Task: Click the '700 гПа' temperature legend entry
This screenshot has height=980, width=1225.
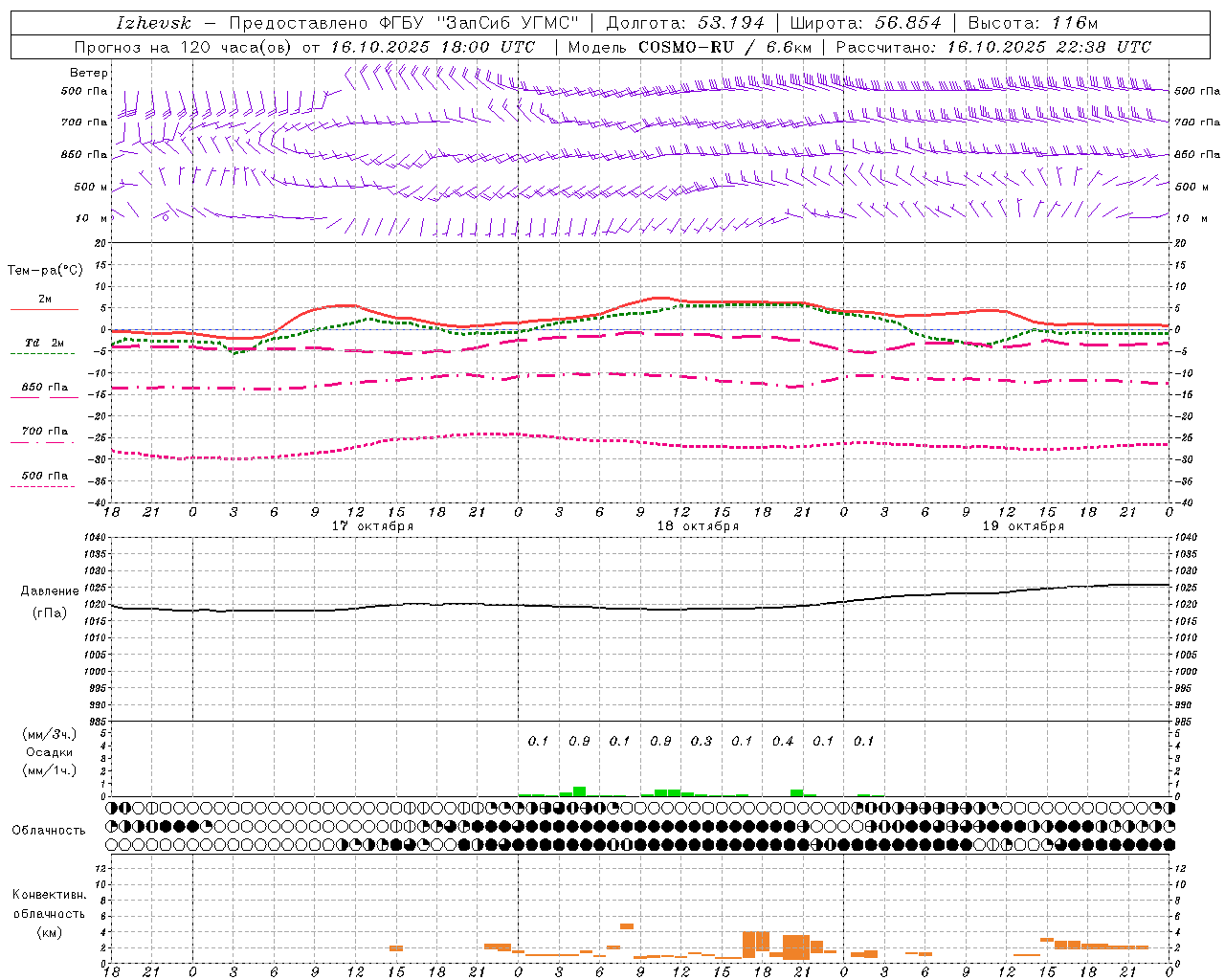Action: coord(45,432)
